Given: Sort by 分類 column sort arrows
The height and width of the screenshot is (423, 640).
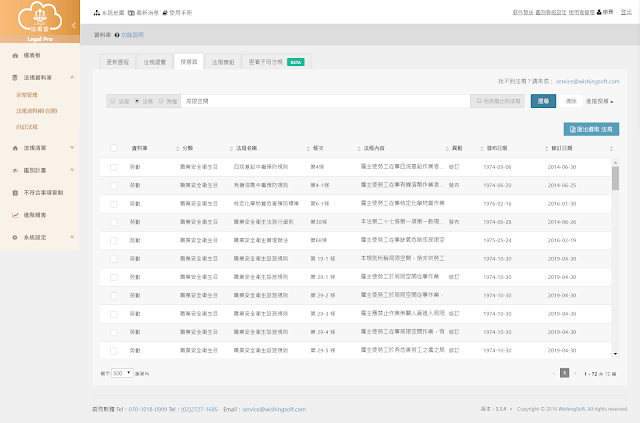Looking at the screenshot, I should 231,149.
